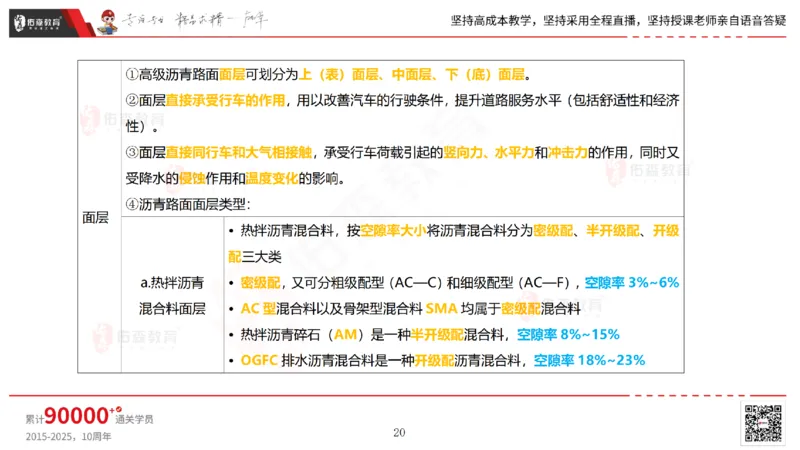The image size is (800, 450).
Task: Click footer text '2015-2025，10周年'
Action: point(68,437)
